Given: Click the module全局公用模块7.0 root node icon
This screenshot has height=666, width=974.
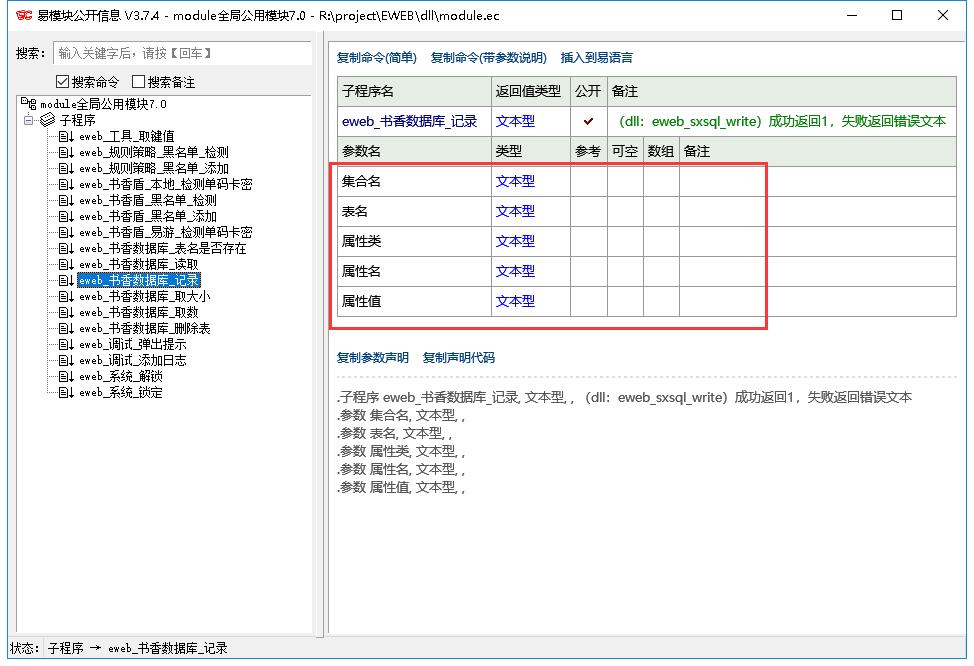Looking at the screenshot, I should point(29,104).
